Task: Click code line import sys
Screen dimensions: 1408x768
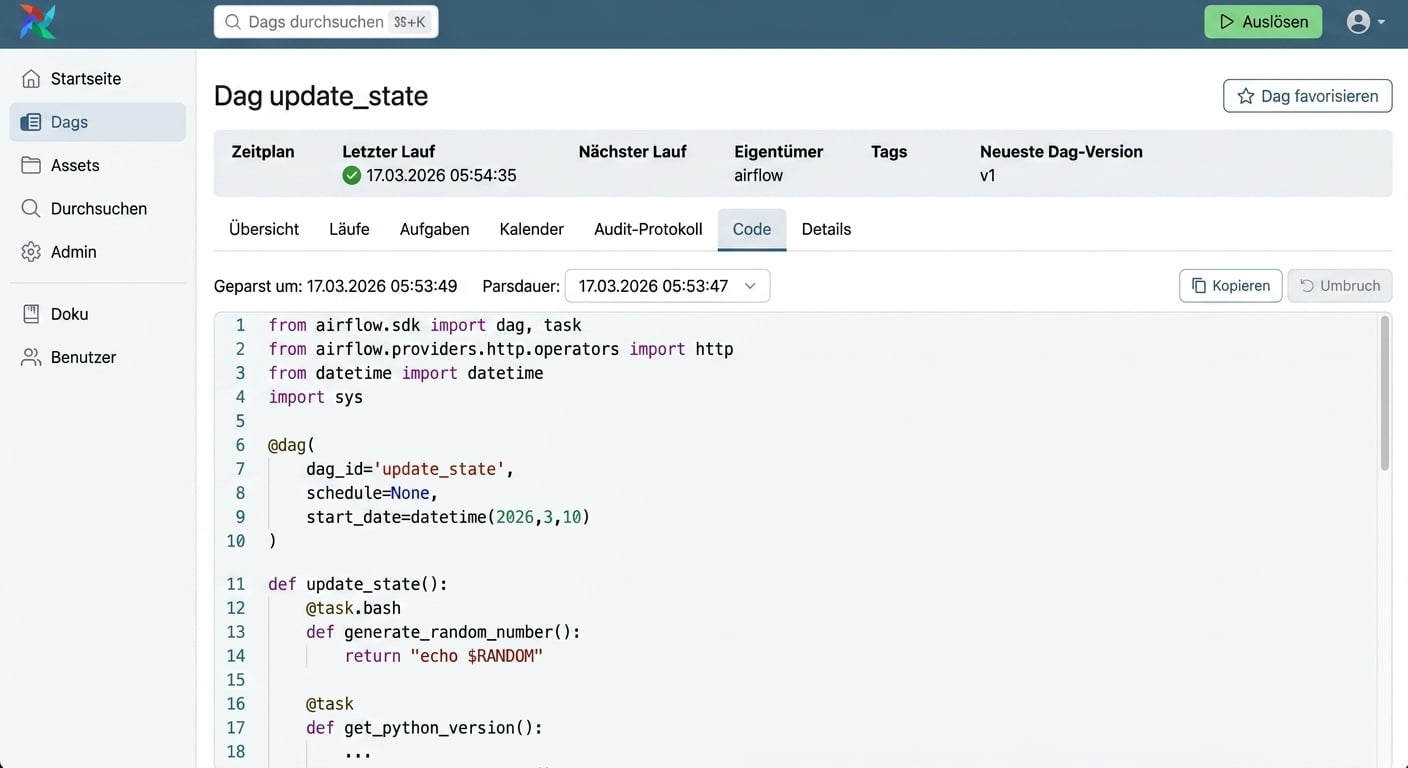Action: (x=315, y=397)
